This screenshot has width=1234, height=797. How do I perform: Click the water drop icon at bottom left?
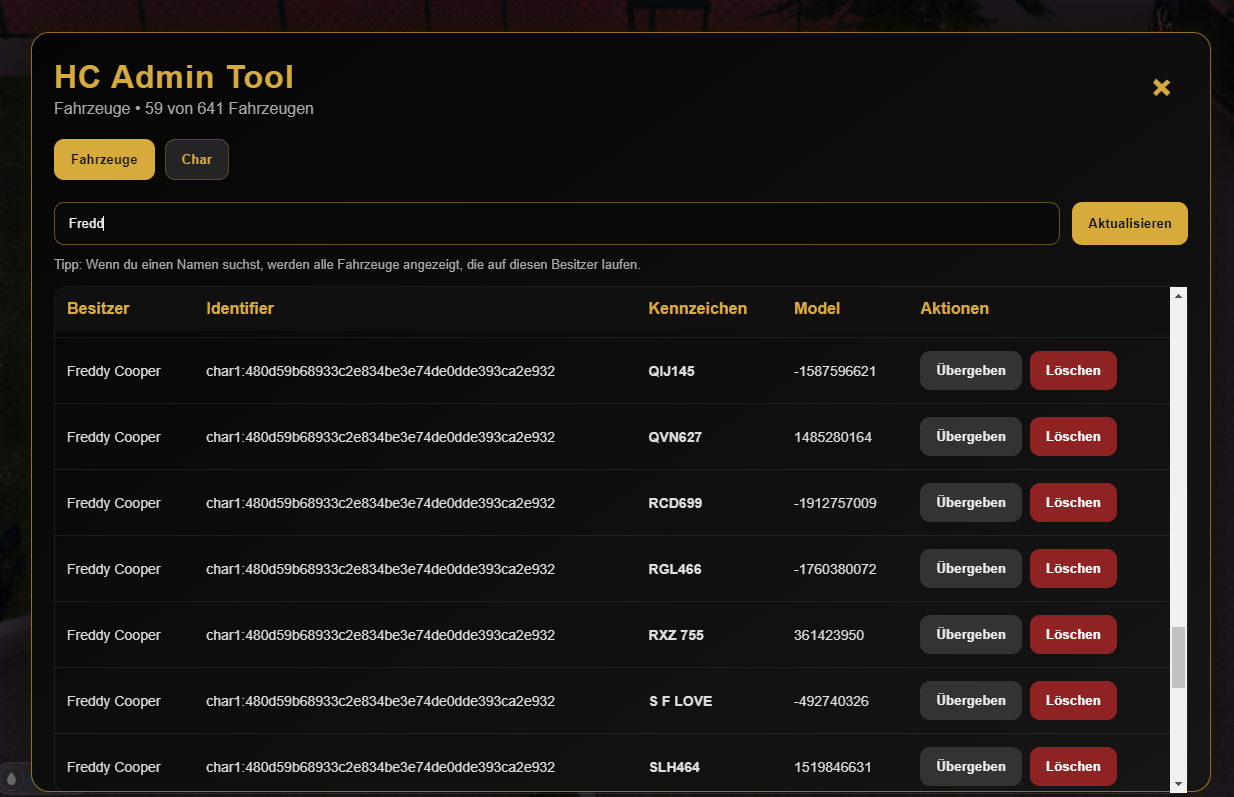(x=12, y=778)
